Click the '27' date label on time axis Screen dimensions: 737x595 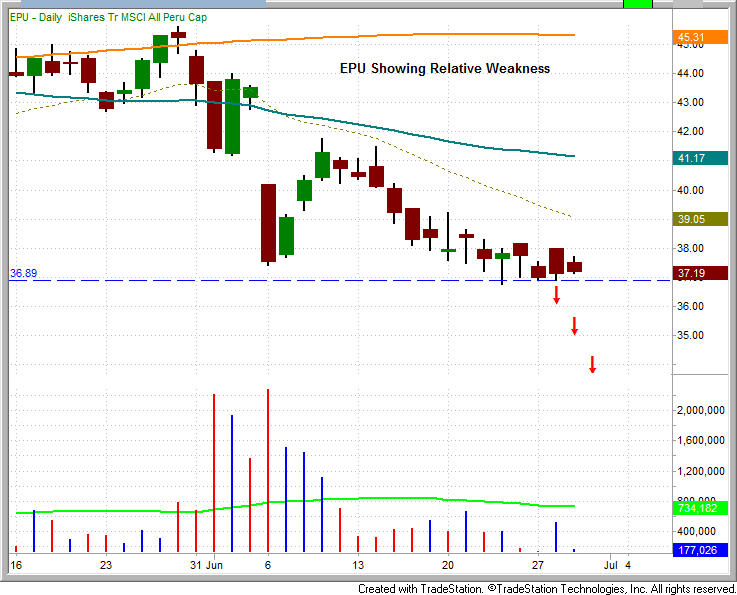538,565
